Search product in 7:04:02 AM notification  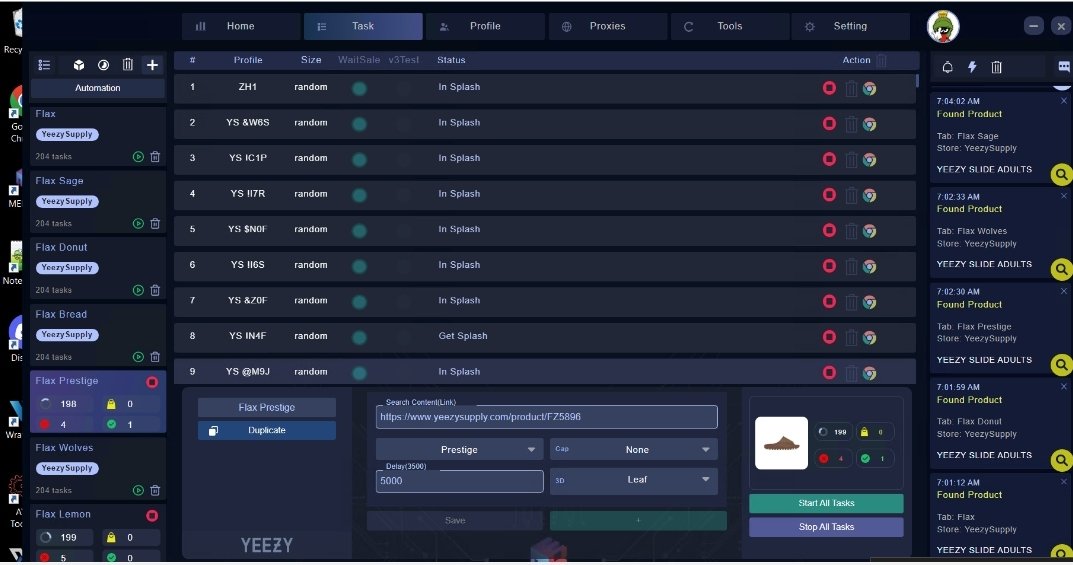1061,174
